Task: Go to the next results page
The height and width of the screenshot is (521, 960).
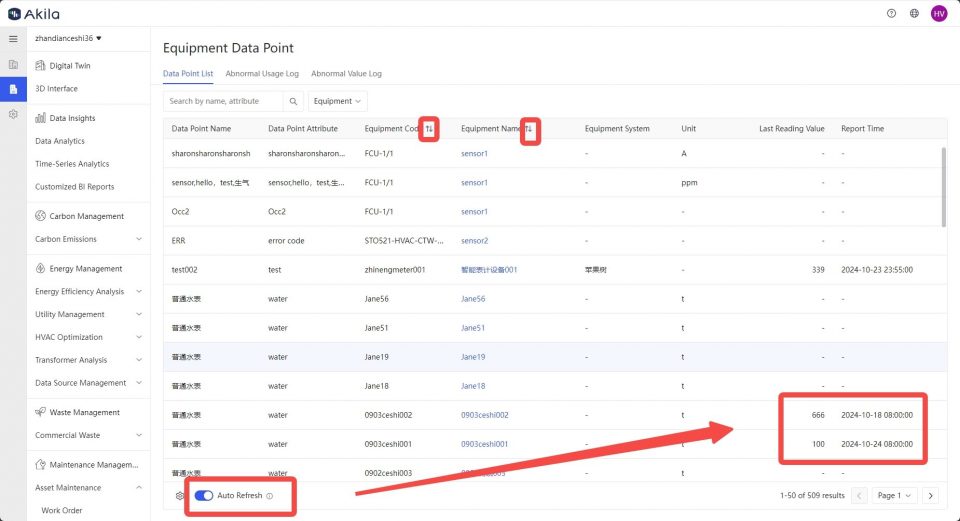Action: click(x=931, y=495)
